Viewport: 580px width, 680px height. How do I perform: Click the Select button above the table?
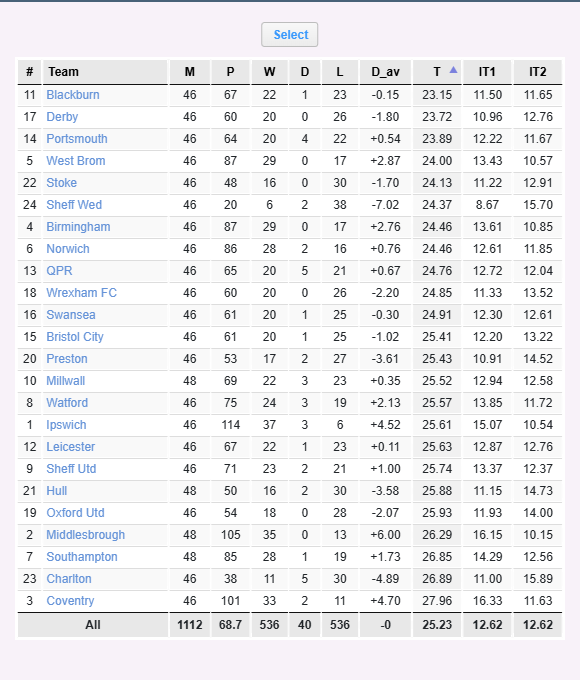pyautogui.click(x=289, y=35)
